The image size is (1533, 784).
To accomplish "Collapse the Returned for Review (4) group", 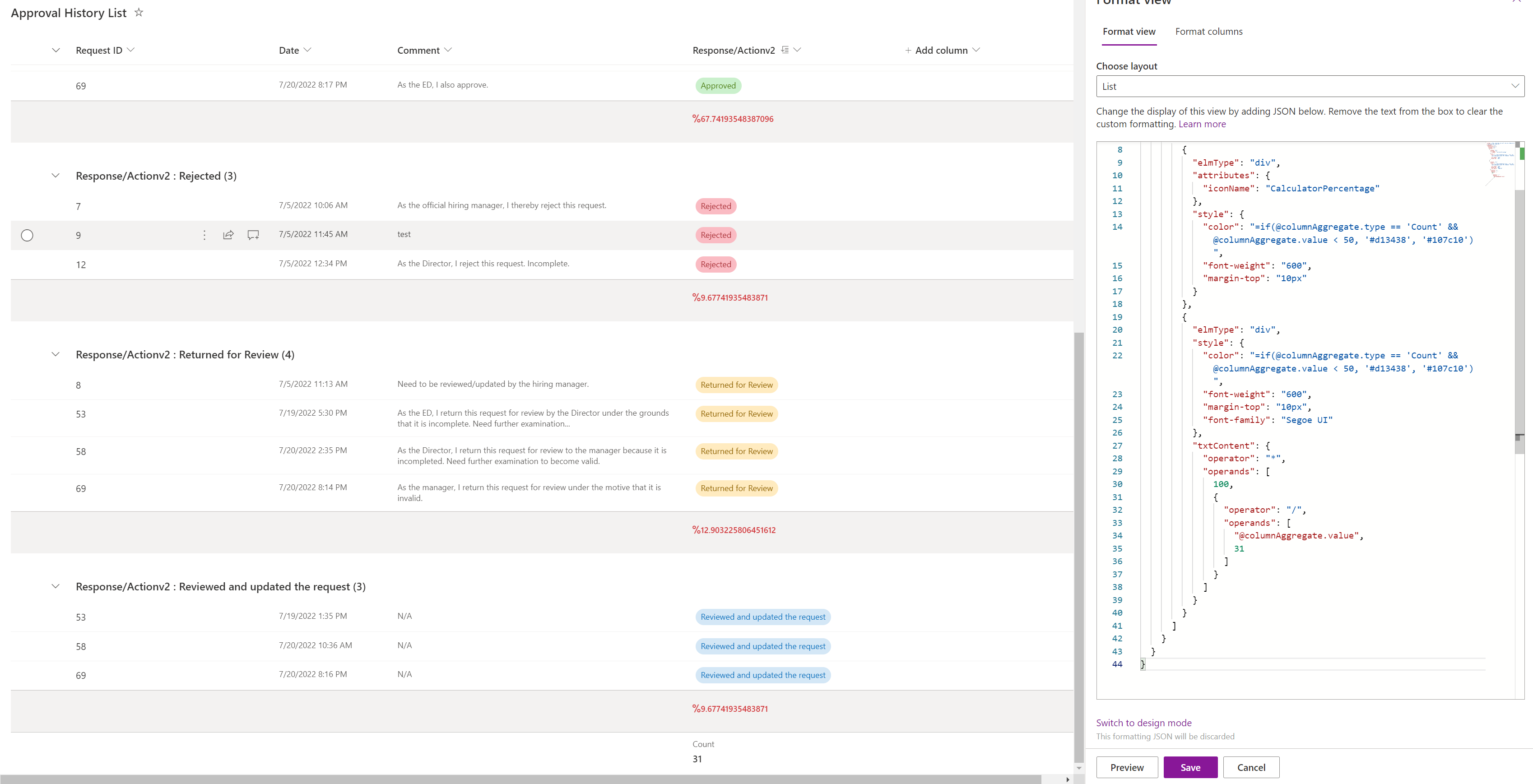I will click(x=56, y=354).
